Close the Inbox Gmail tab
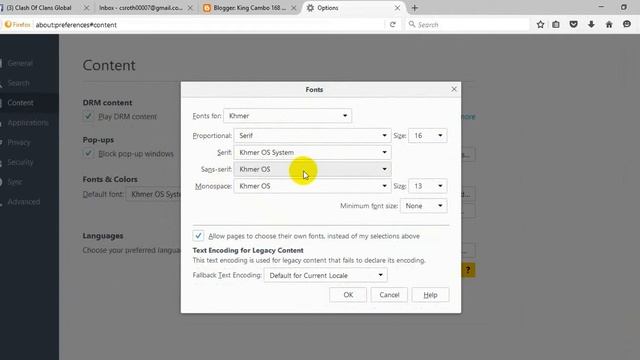This screenshot has width=640, height=360. tap(190, 8)
